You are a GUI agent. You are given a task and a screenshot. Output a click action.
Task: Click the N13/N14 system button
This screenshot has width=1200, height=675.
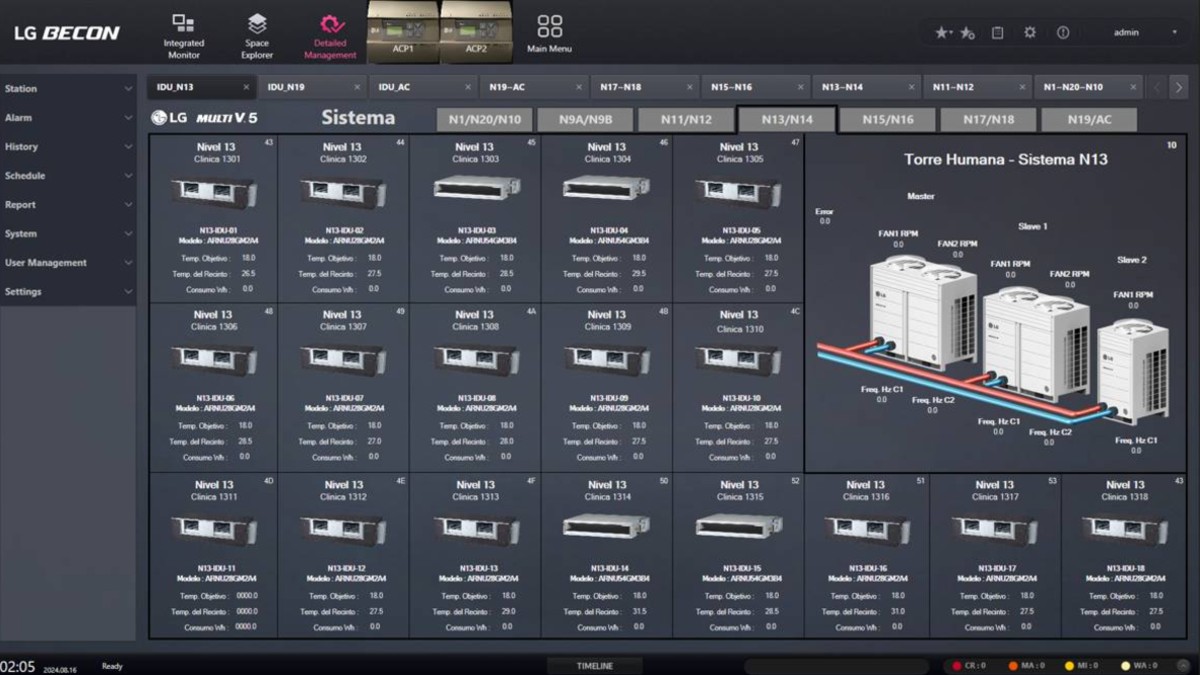[787, 120]
